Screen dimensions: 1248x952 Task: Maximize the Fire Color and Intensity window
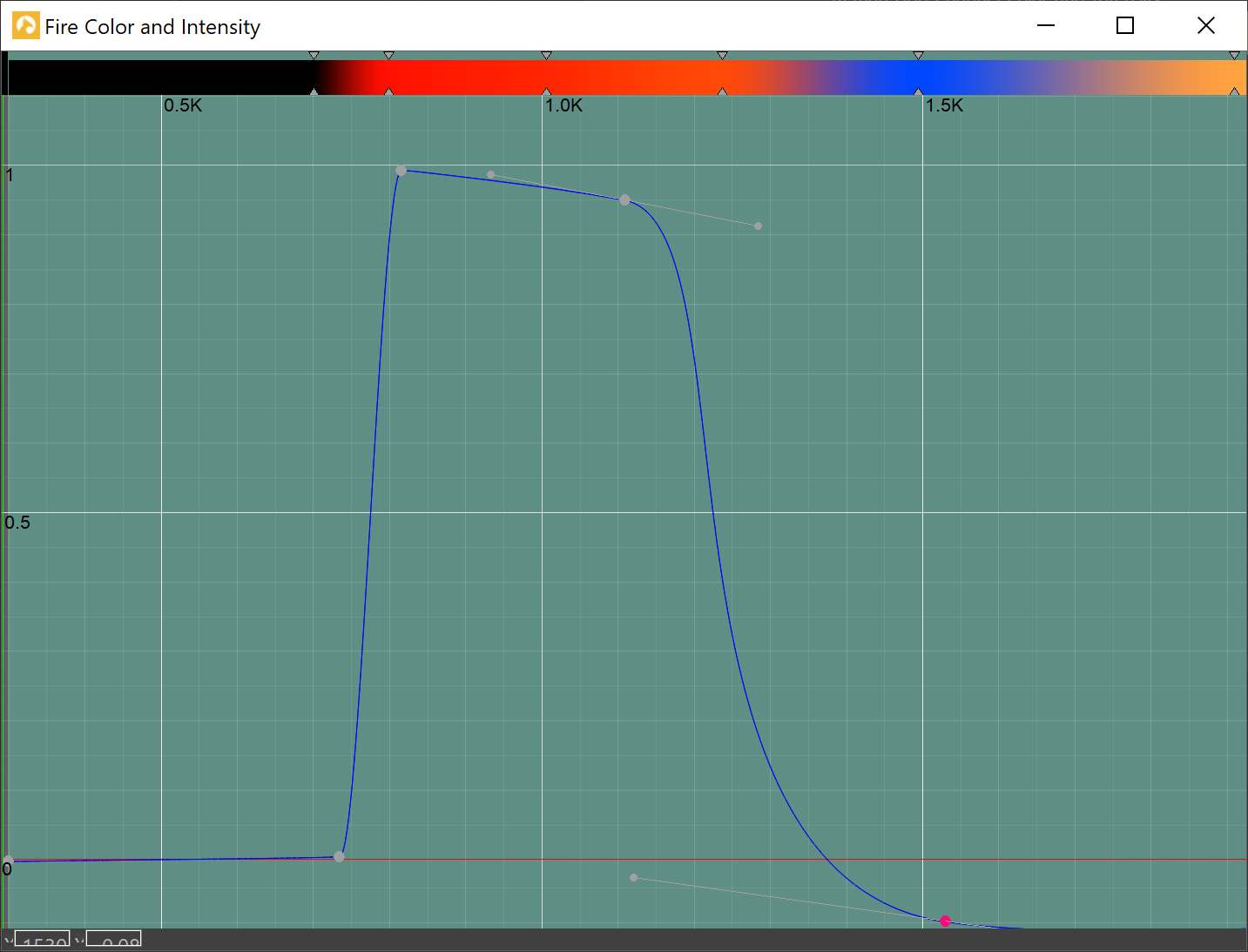1125,26
